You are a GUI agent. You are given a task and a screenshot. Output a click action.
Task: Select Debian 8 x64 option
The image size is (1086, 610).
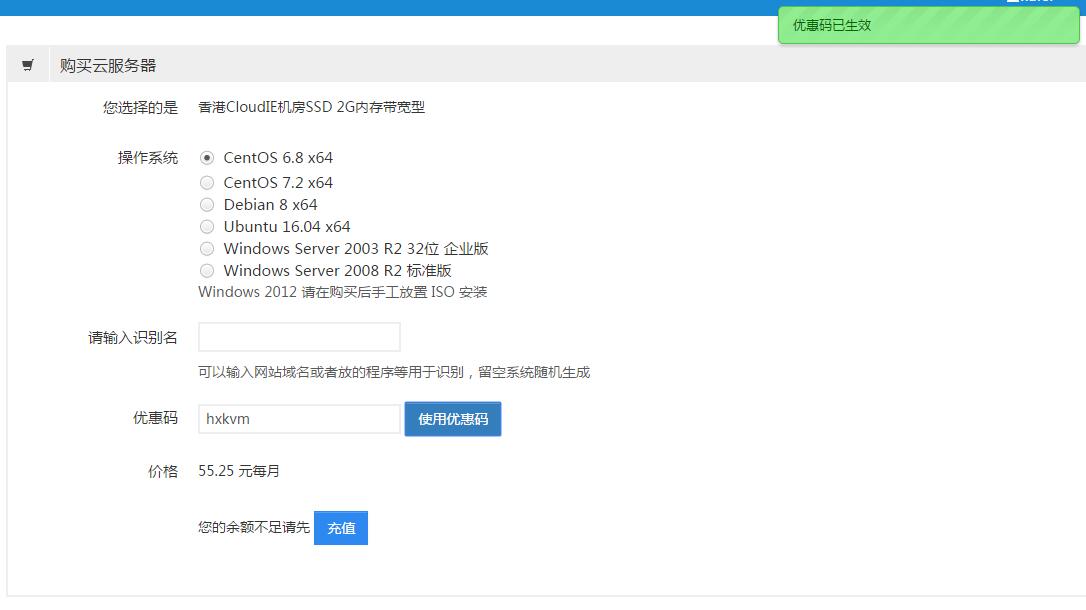[206, 205]
